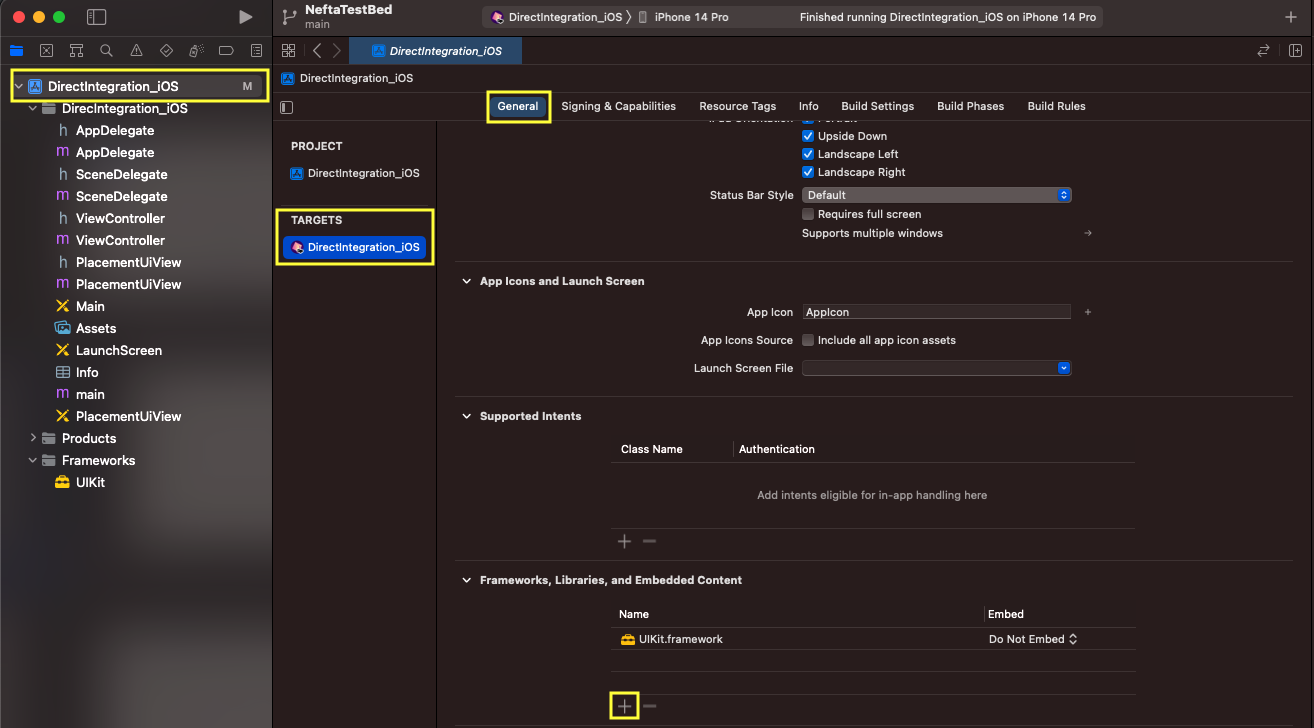This screenshot has height=728, width=1314.
Task: Select UIKit.framework row in table
Action: pyautogui.click(x=873, y=639)
